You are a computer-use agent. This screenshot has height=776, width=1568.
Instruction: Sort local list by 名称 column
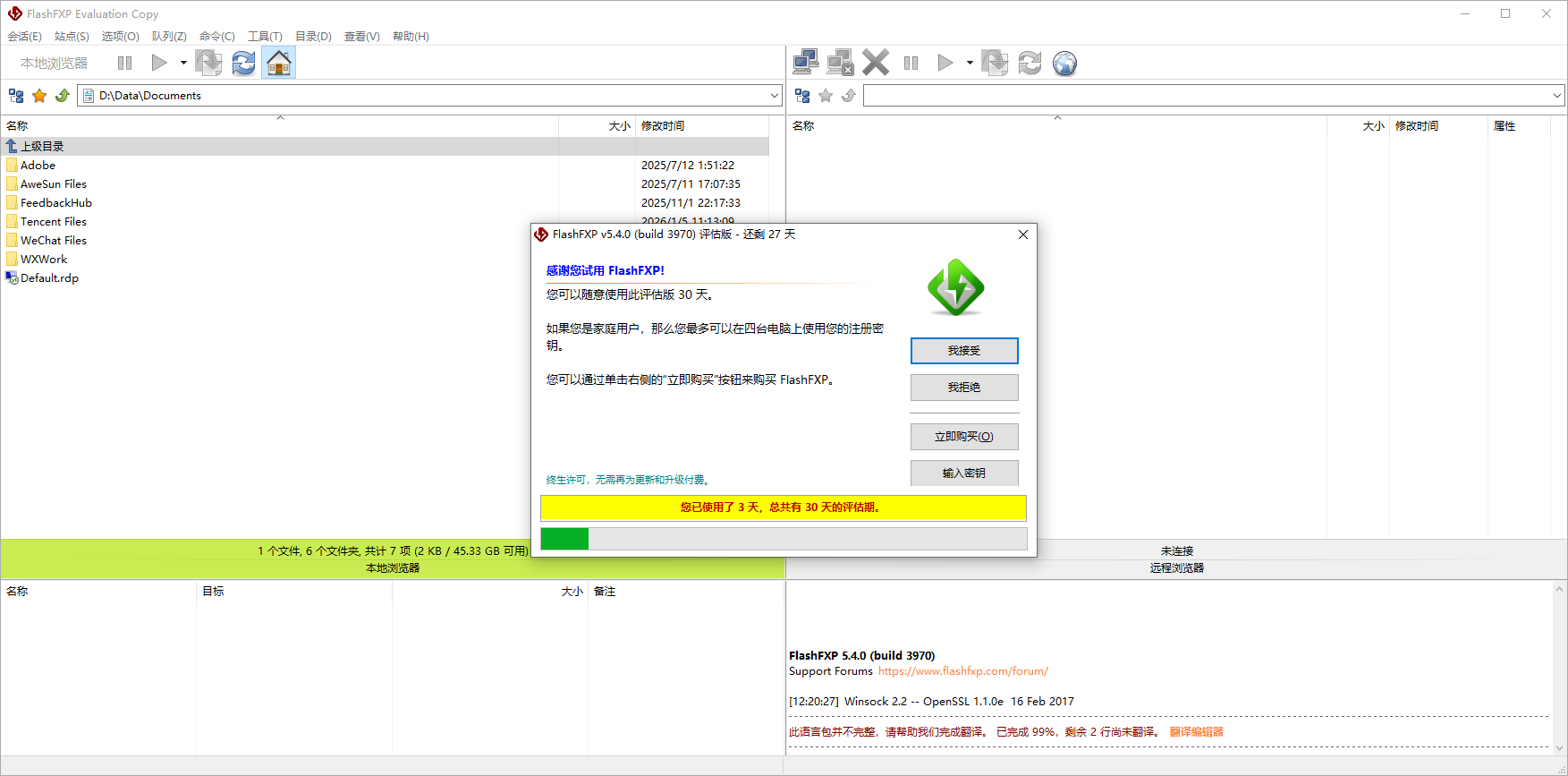(280, 126)
